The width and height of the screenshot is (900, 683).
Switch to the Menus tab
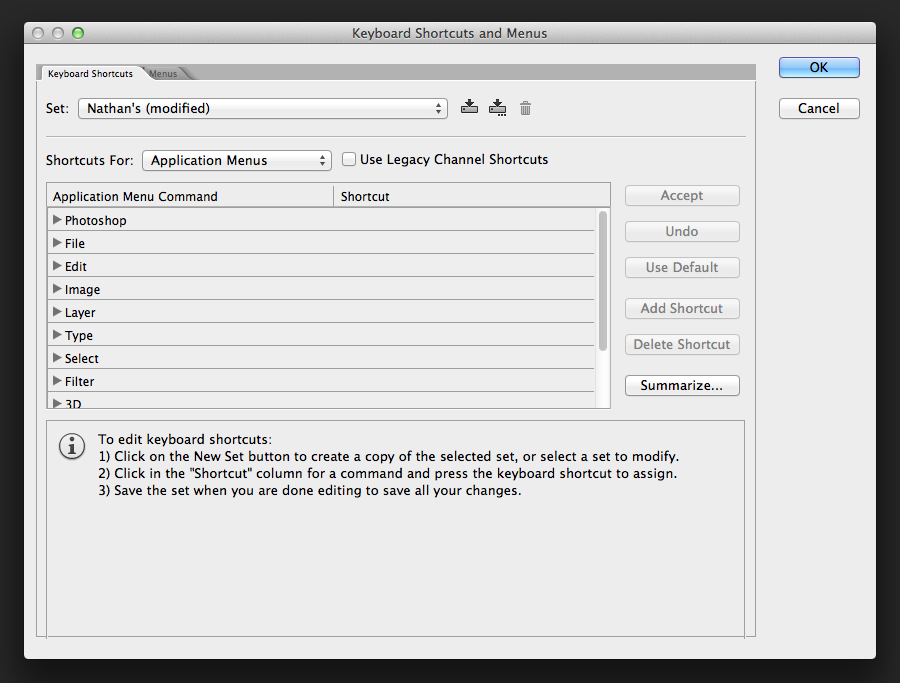coord(163,73)
